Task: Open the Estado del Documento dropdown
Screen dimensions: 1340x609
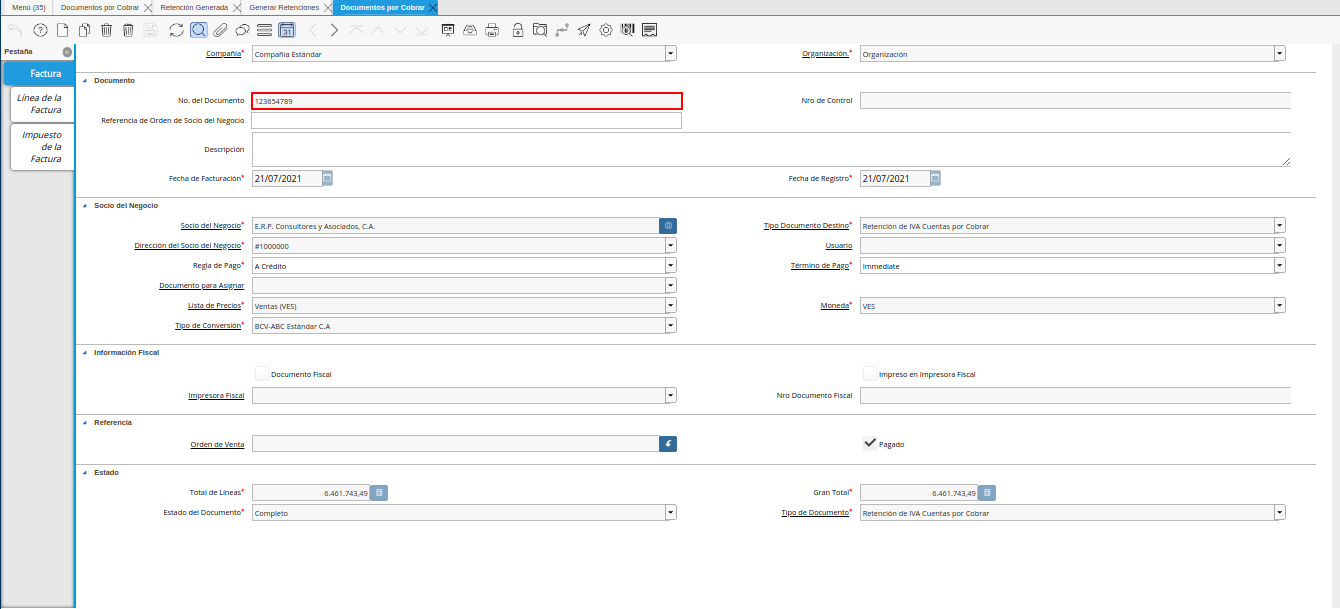Action: [670, 512]
